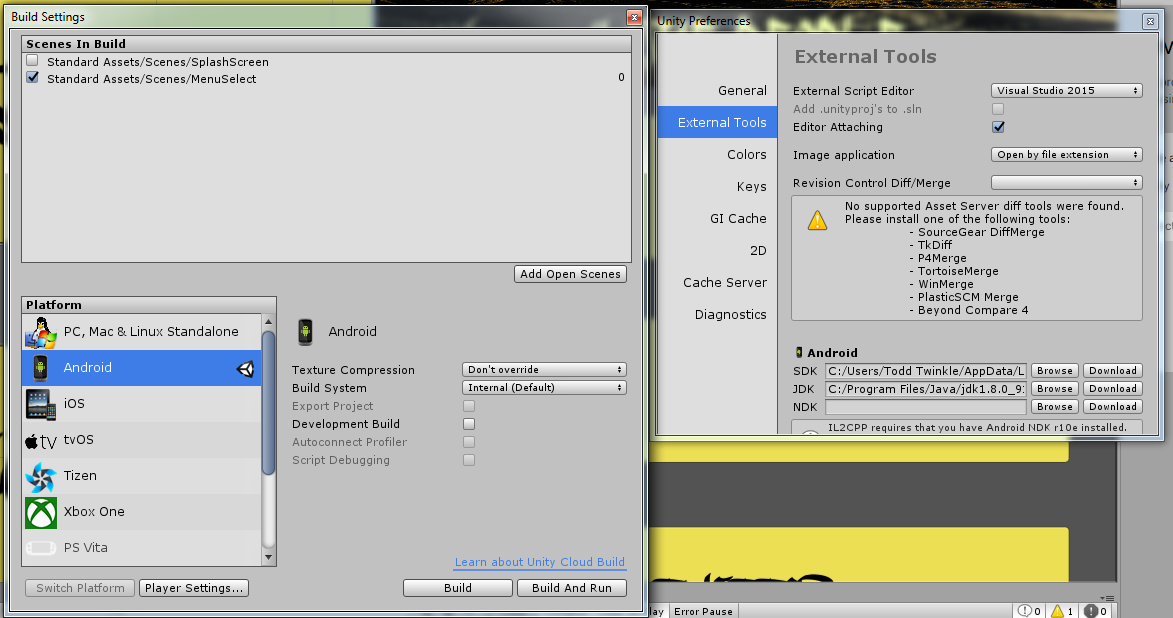Toggle the Export Project checkbox
Screen dimensions: 1173x618
click(x=469, y=406)
